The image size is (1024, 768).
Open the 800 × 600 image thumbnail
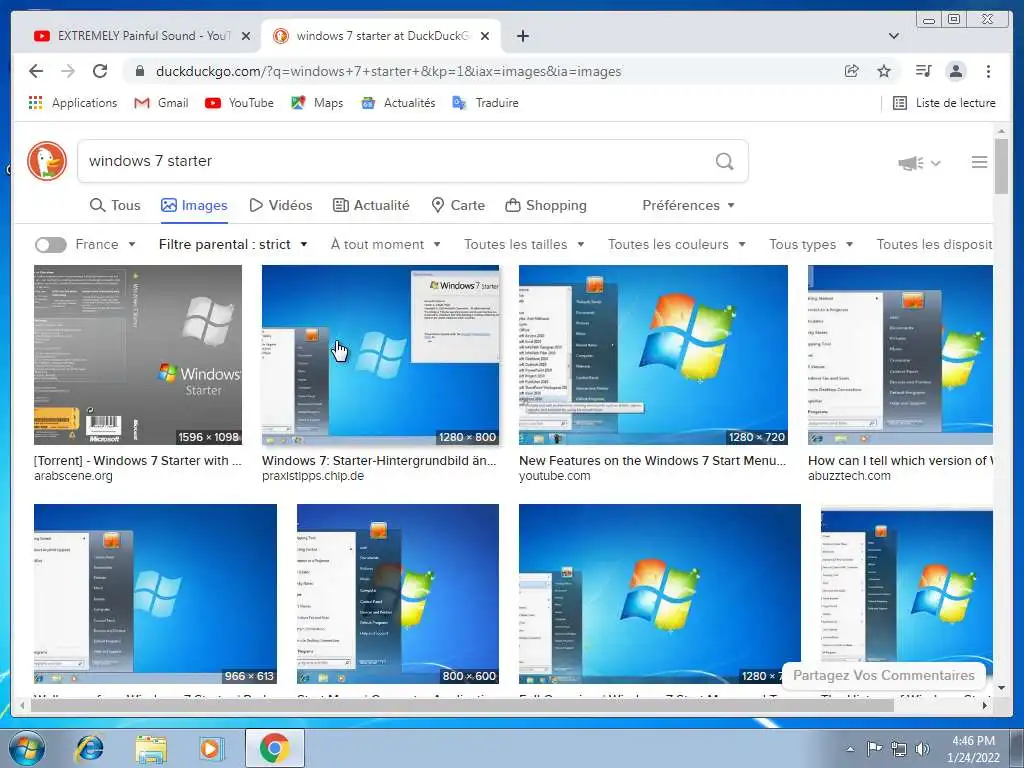(x=398, y=594)
